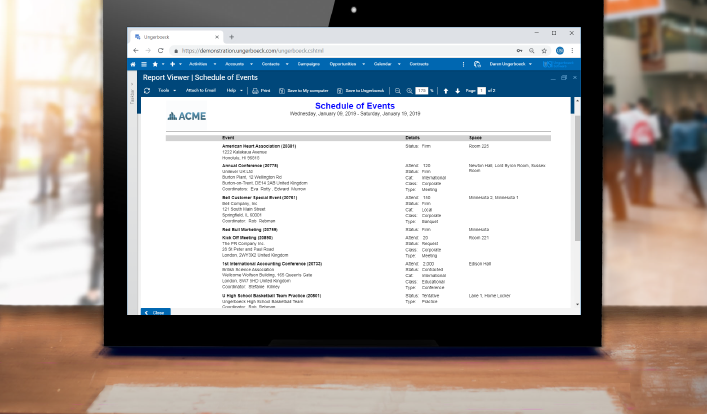Bookmark page with the star icon
707x414 pixels.
click(544, 51)
